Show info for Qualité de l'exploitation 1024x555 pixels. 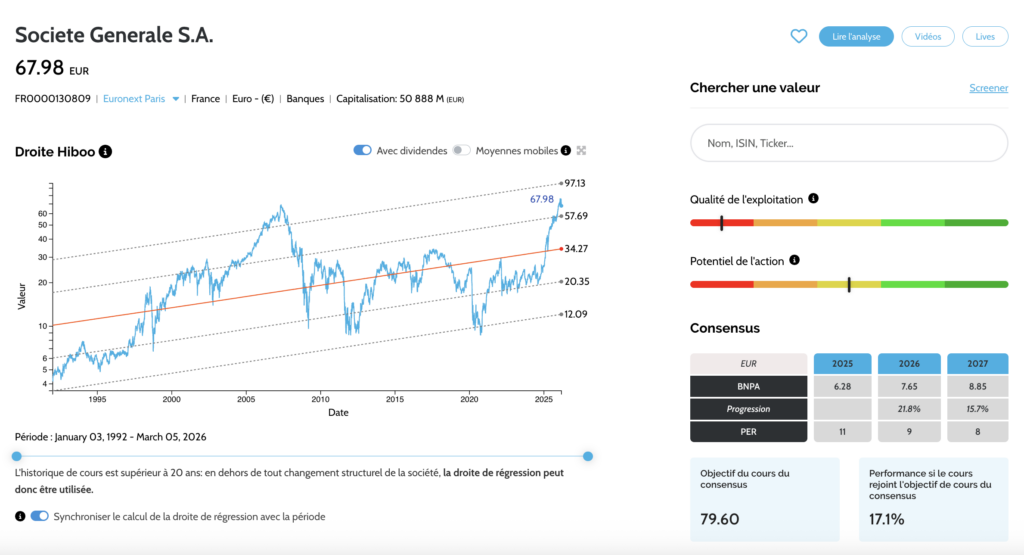click(x=813, y=199)
